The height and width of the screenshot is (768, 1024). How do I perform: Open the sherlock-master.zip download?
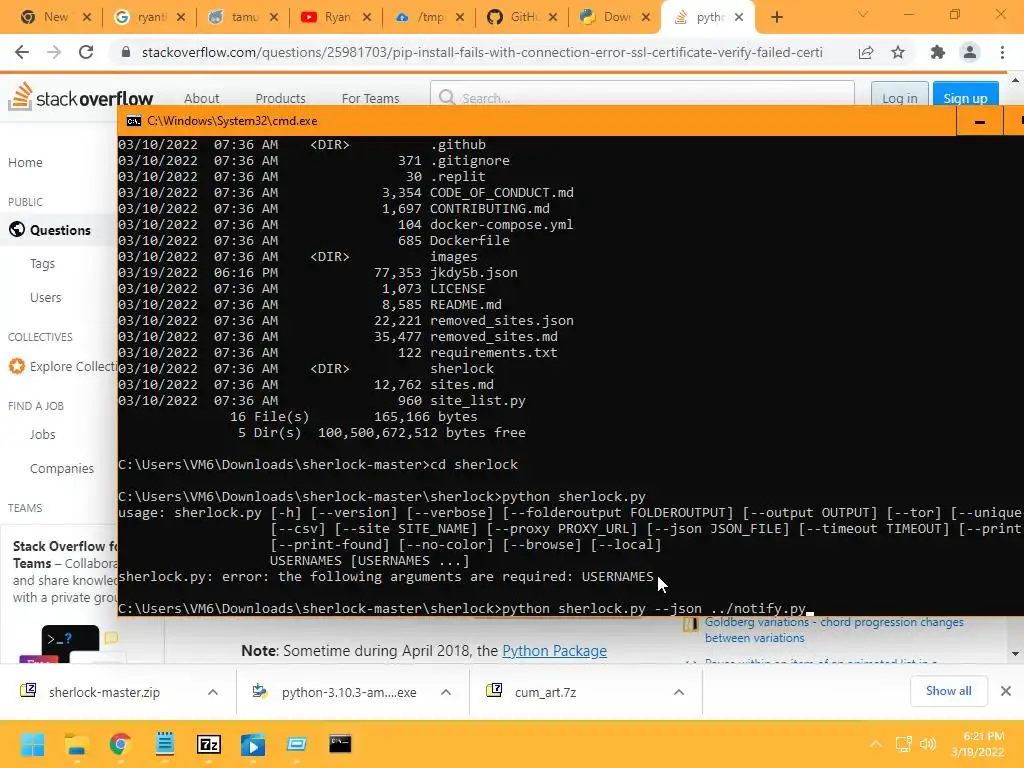[x=104, y=692]
